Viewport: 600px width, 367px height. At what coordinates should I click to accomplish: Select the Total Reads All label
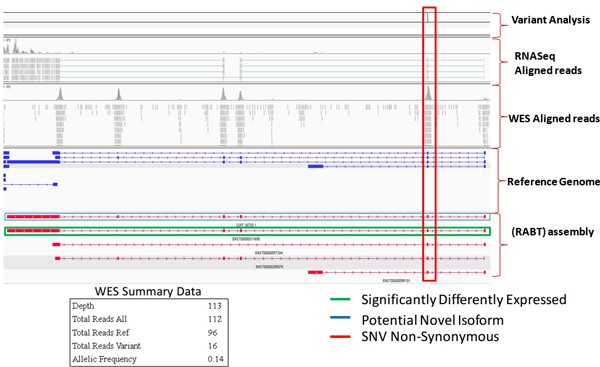(x=99, y=319)
